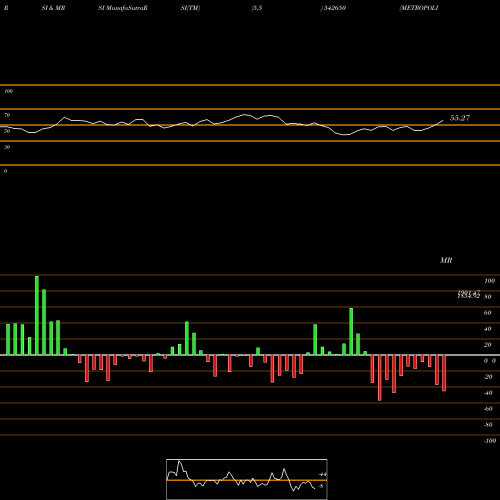
Task: Click the '(METROPOLI' symbol name
Action: pyautogui.click(x=419, y=8)
